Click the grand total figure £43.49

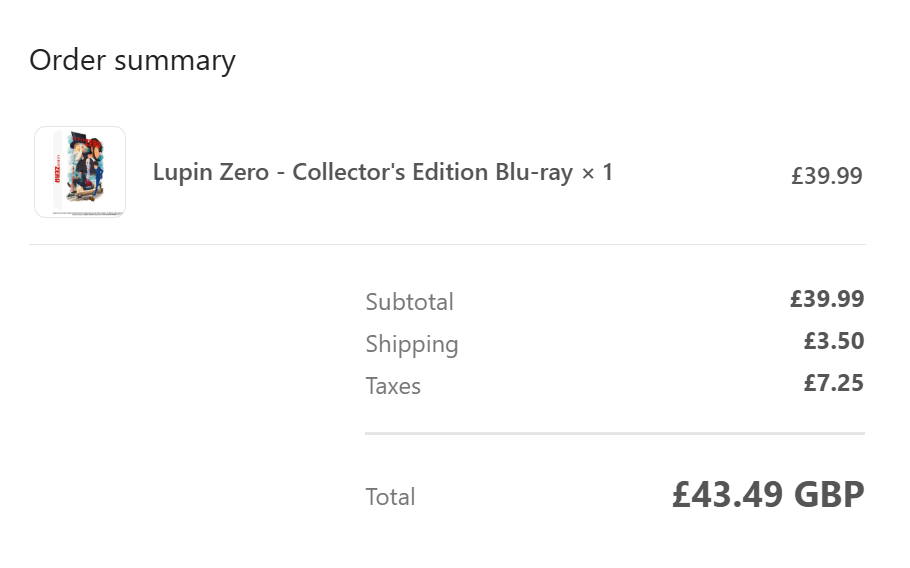[727, 494]
